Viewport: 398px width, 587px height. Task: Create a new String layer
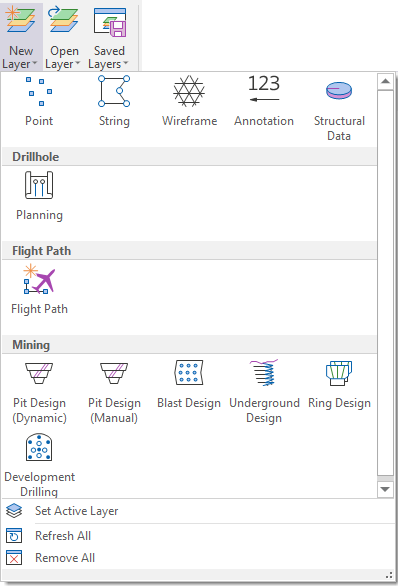coord(114,101)
